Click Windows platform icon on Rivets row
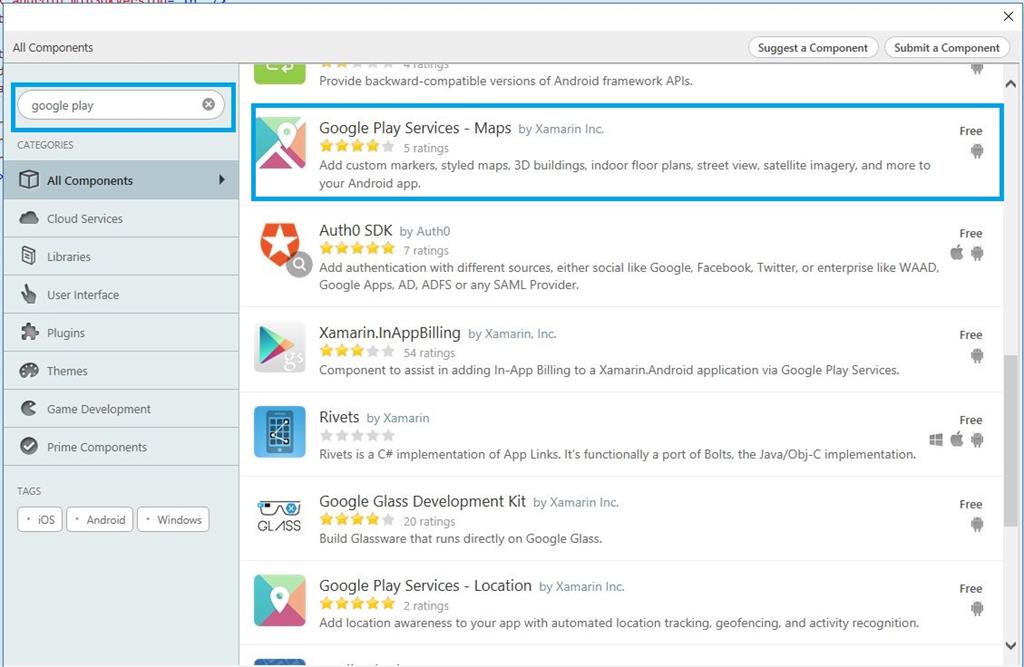 (936, 440)
